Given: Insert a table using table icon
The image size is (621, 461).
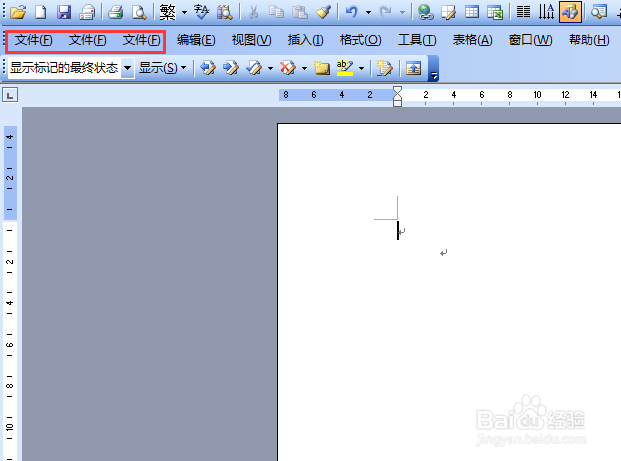Looking at the screenshot, I should (472, 12).
